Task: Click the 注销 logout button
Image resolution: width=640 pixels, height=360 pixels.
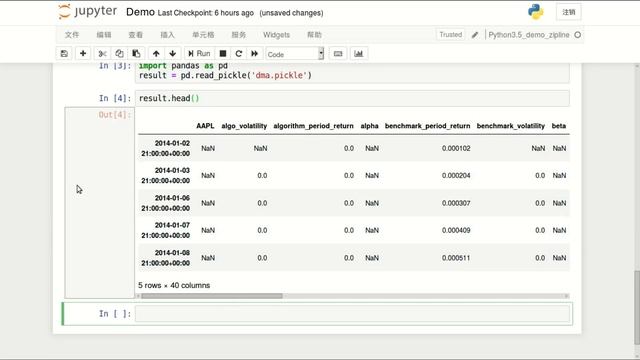Action: pos(569,12)
